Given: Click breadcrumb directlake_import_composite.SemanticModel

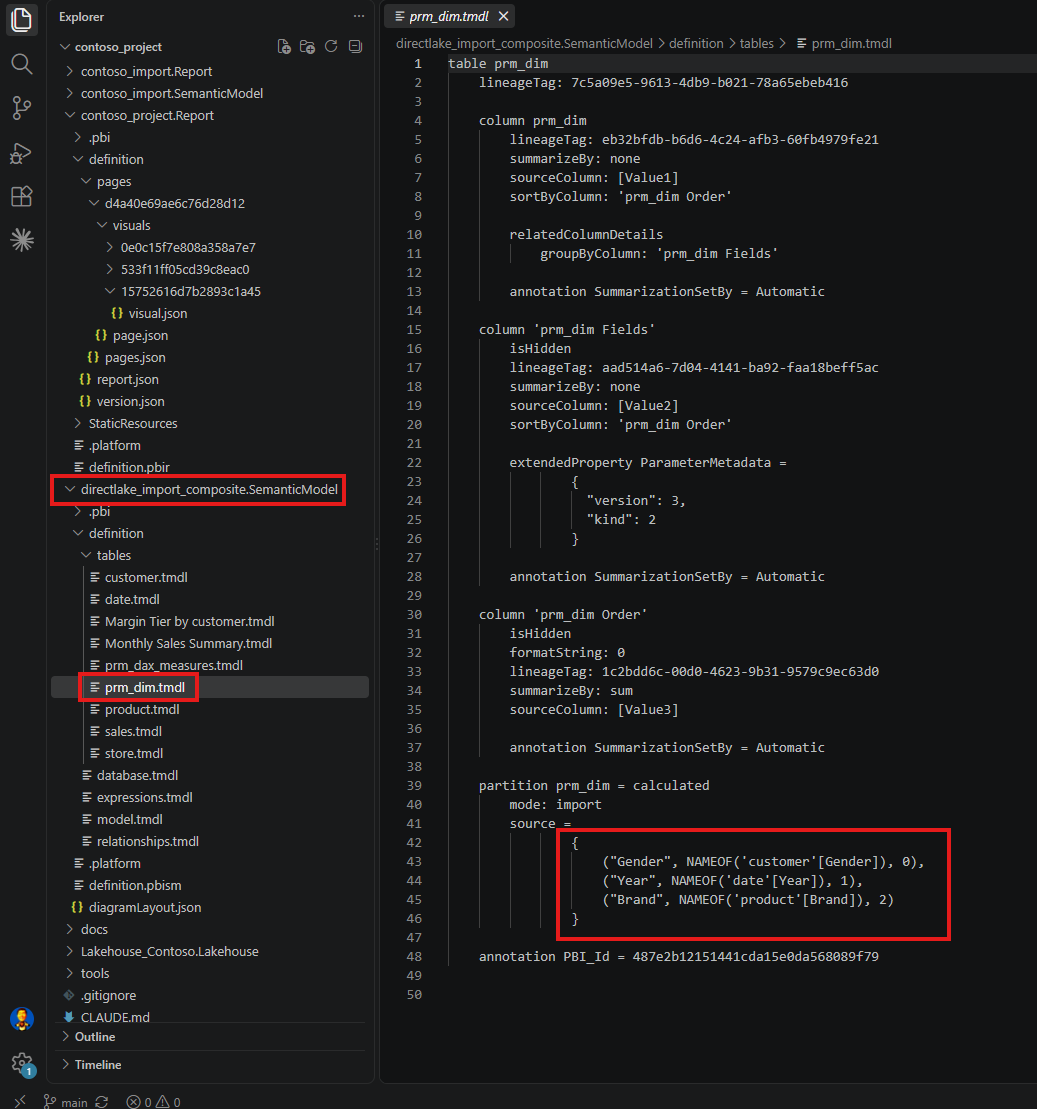Looking at the screenshot, I should [x=524, y=43].
